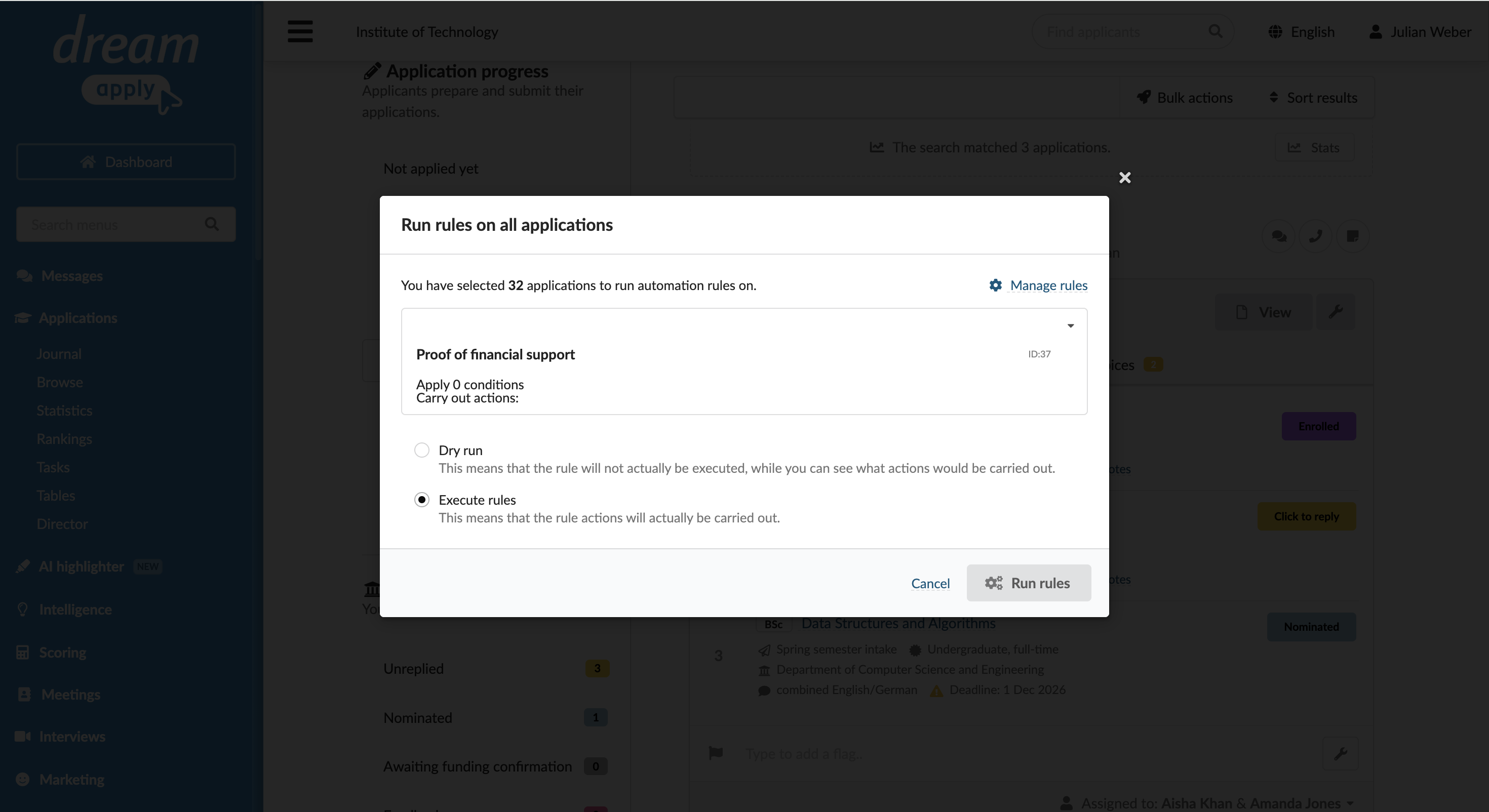Open the Sort results menu

pos(1313,97)
